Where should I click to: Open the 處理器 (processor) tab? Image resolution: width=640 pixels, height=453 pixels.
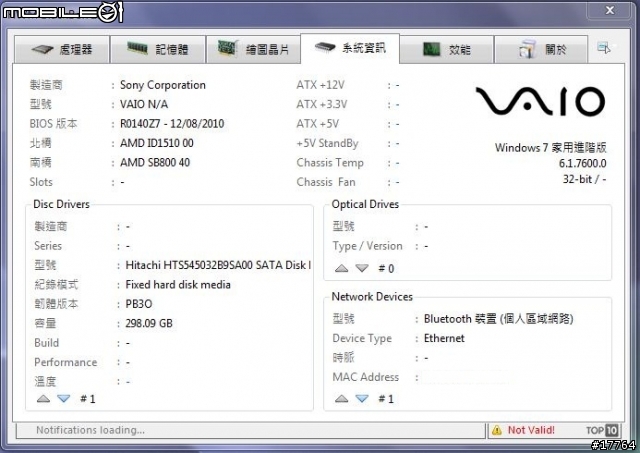[62, 49]
